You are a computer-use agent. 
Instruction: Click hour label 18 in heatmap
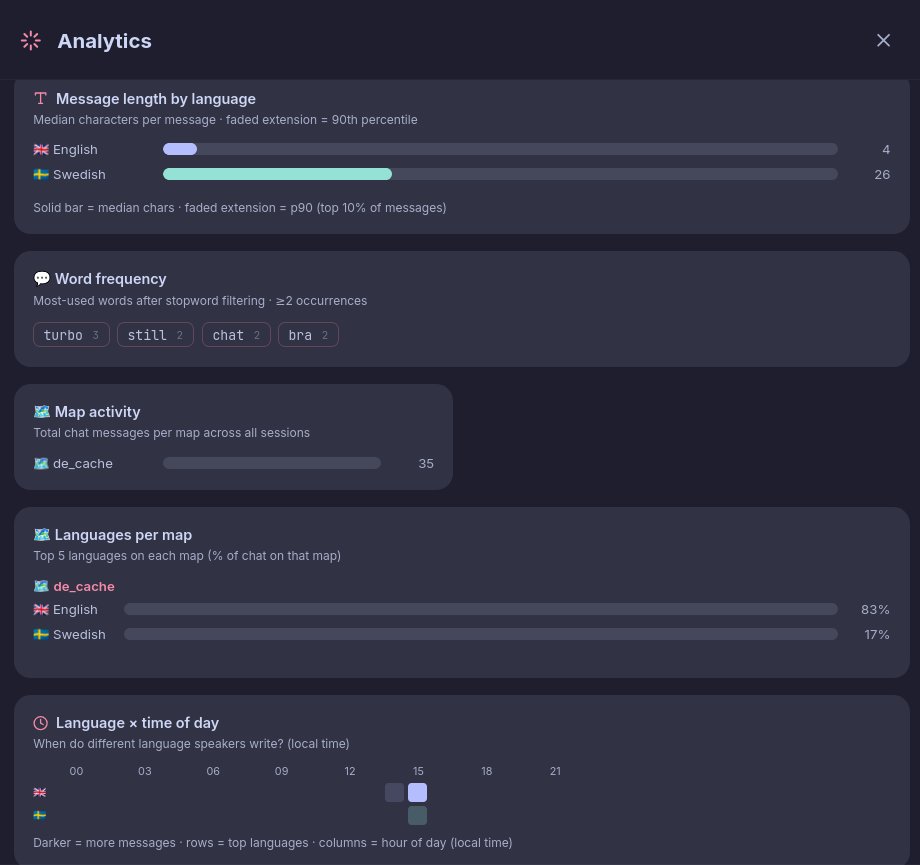(486, 771)
